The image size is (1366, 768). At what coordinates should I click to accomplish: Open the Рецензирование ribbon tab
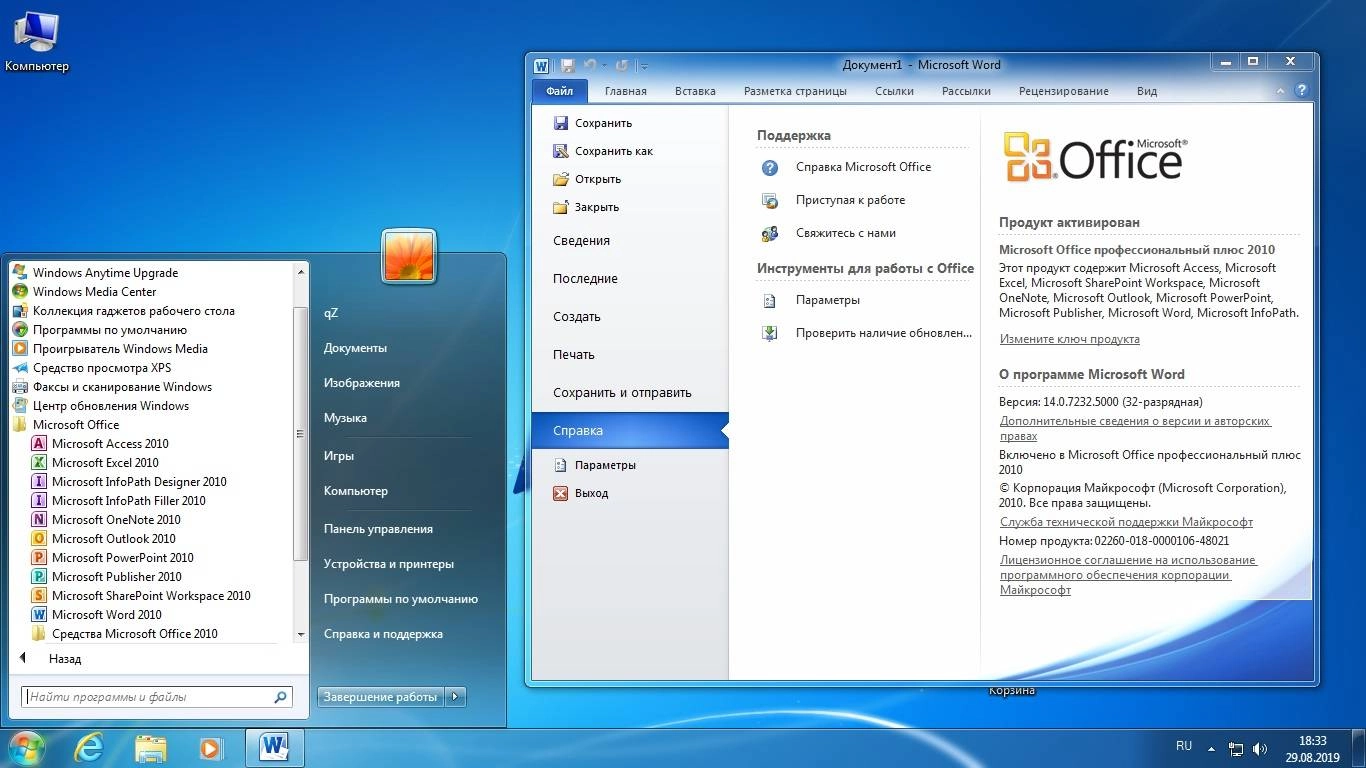point(1064,91)
